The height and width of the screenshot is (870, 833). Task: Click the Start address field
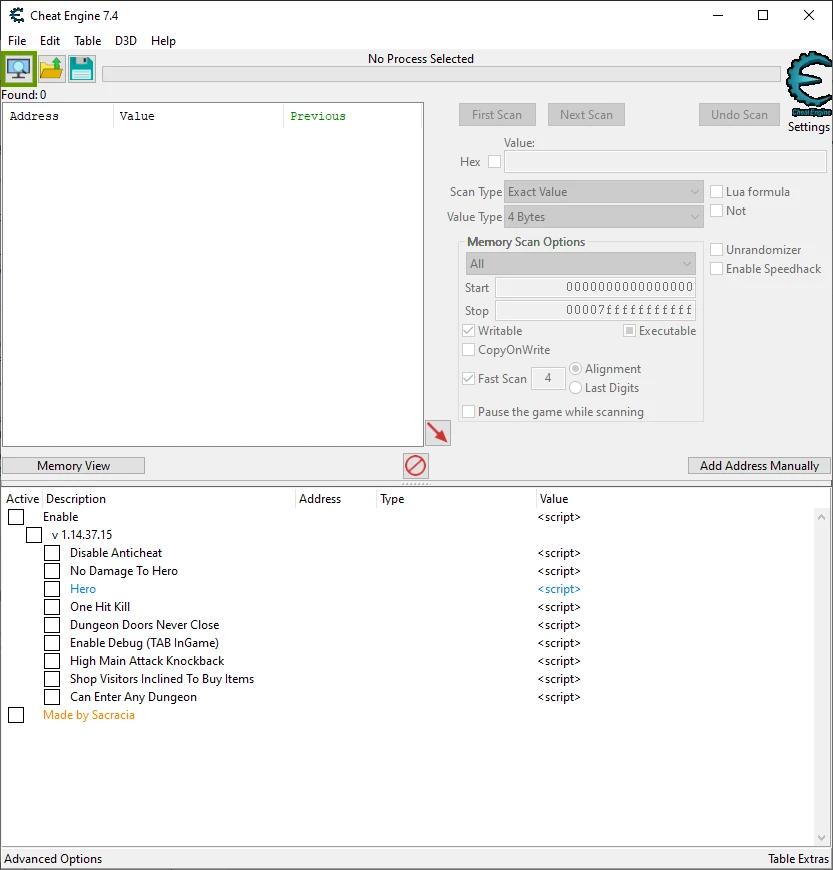(595, 287)
